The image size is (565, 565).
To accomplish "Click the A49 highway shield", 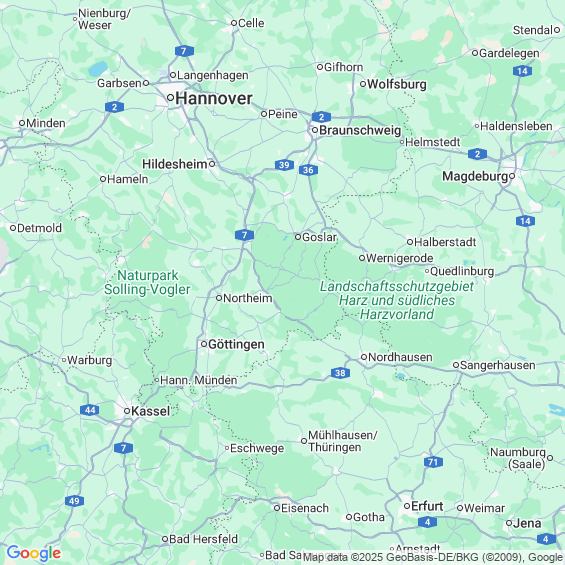I will pyautogui.click(x=74, y=501).
